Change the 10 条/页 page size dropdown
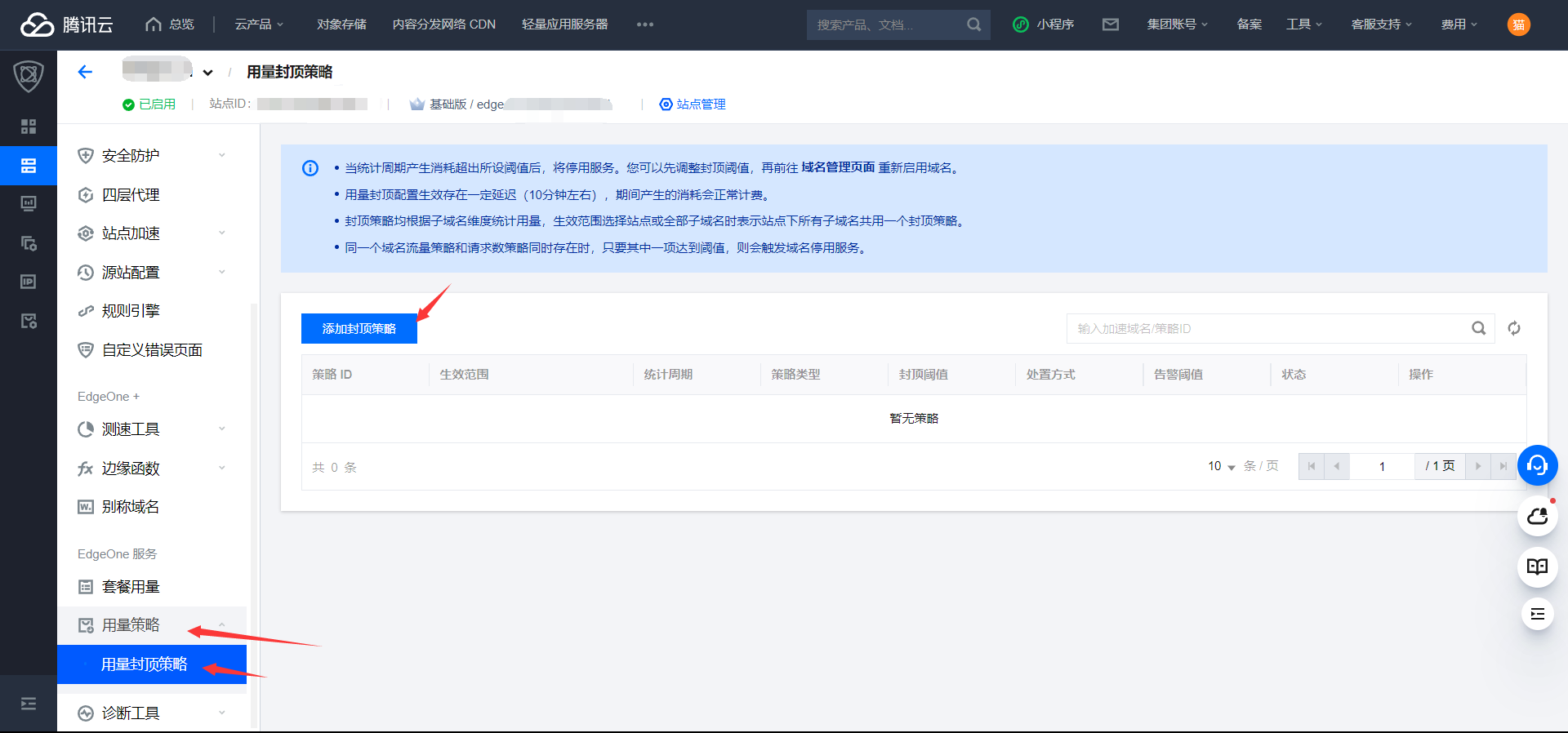1568x733 pixels. pyautogui.click(x=1222, y=466)
